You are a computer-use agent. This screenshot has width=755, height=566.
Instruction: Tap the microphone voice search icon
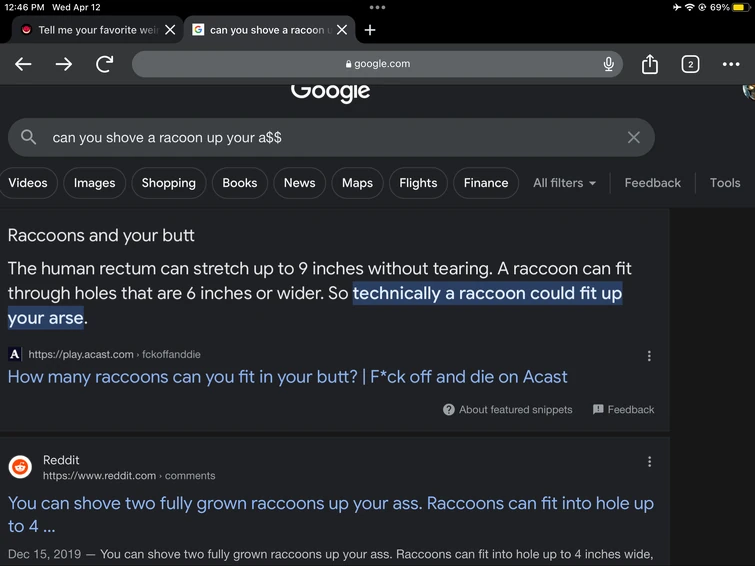pyautogui.click(x=608, y=64)
